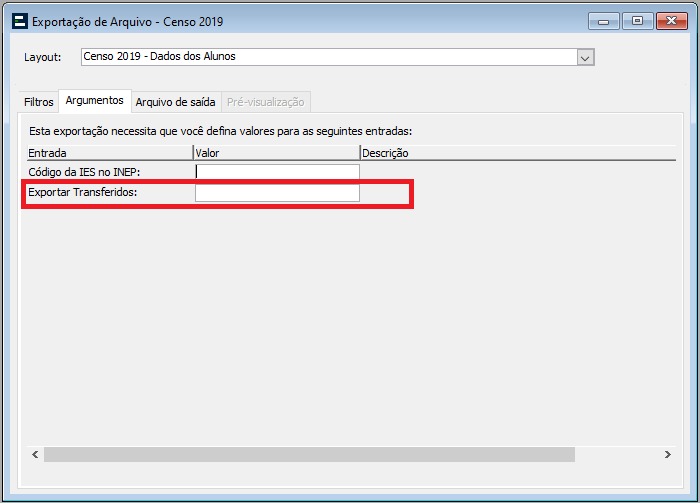Focus the Exportar Transferidos value field
Viewport: 700px width, 503px height.
coord(277,193)
